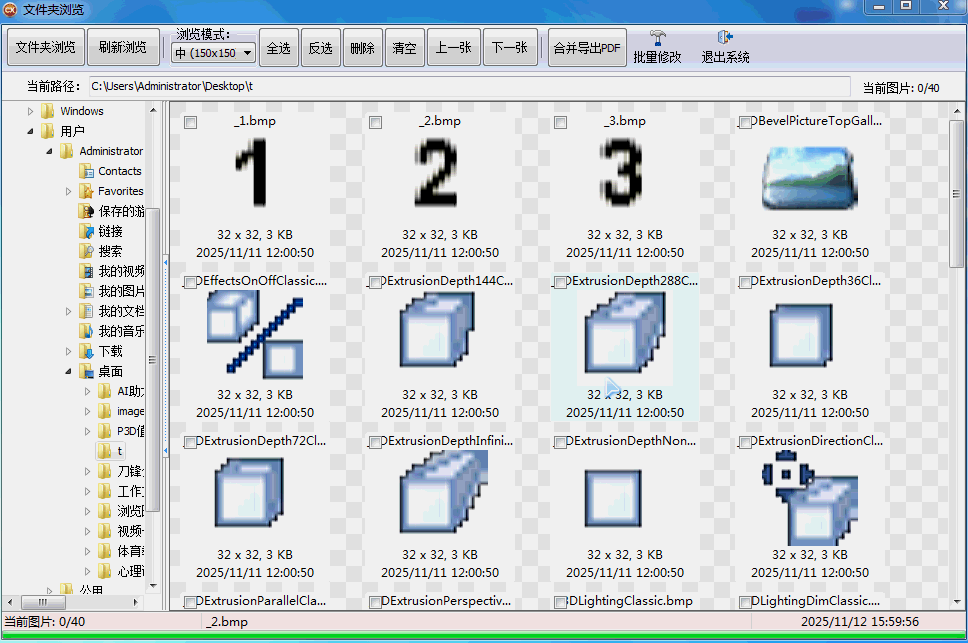Click the folder tree horizontal scrollbar thumb
Screen dimensions: 968x643
43,602
